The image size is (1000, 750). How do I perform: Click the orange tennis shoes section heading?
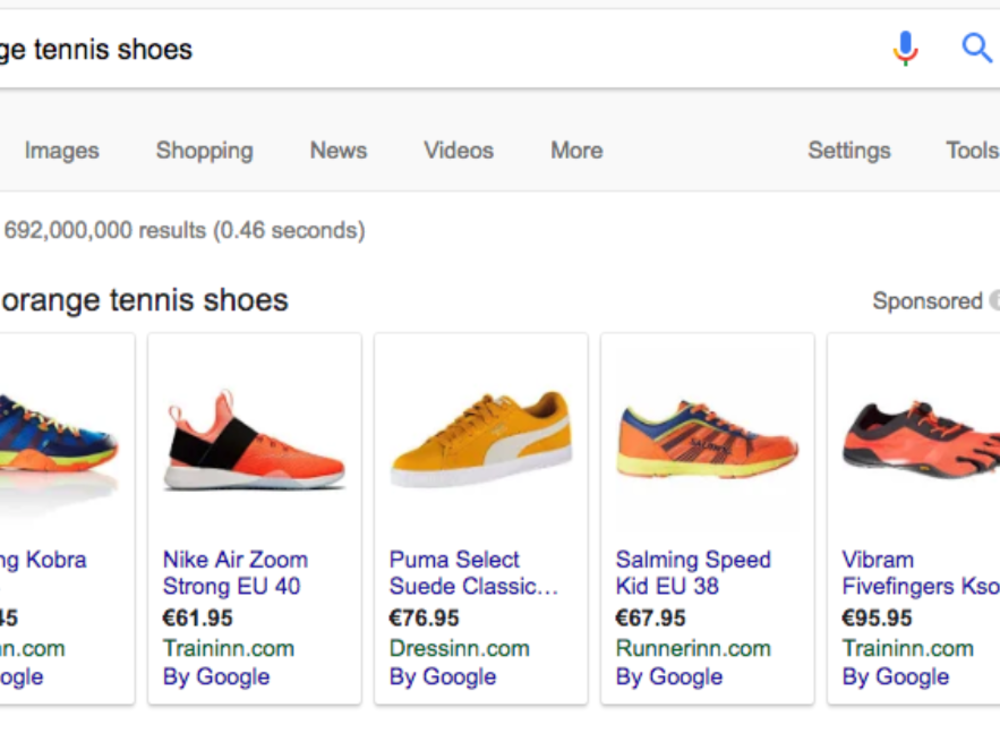(145, 300)
